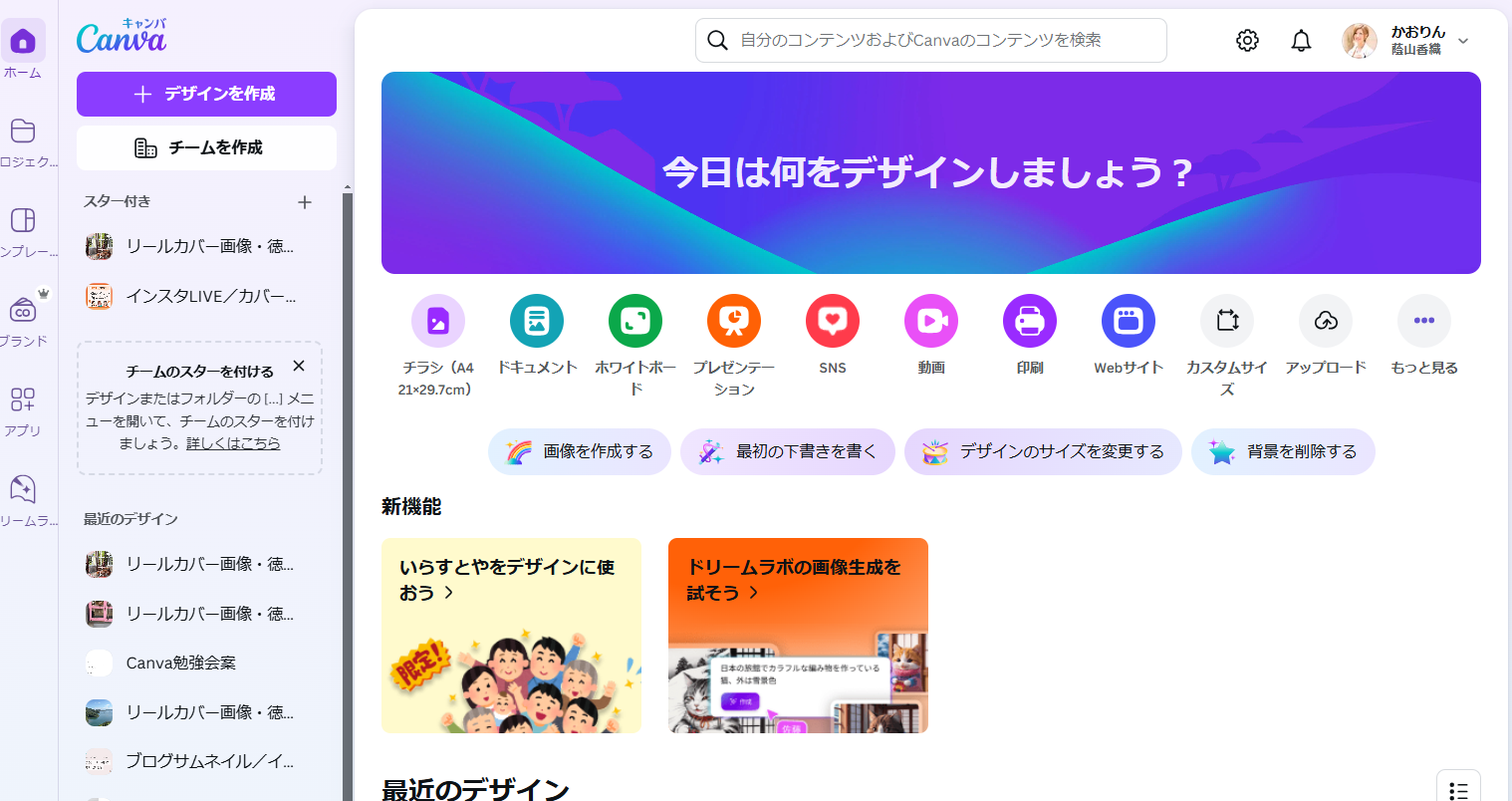
Task: Open the Webサイト icon
Action: (1128, 321)
